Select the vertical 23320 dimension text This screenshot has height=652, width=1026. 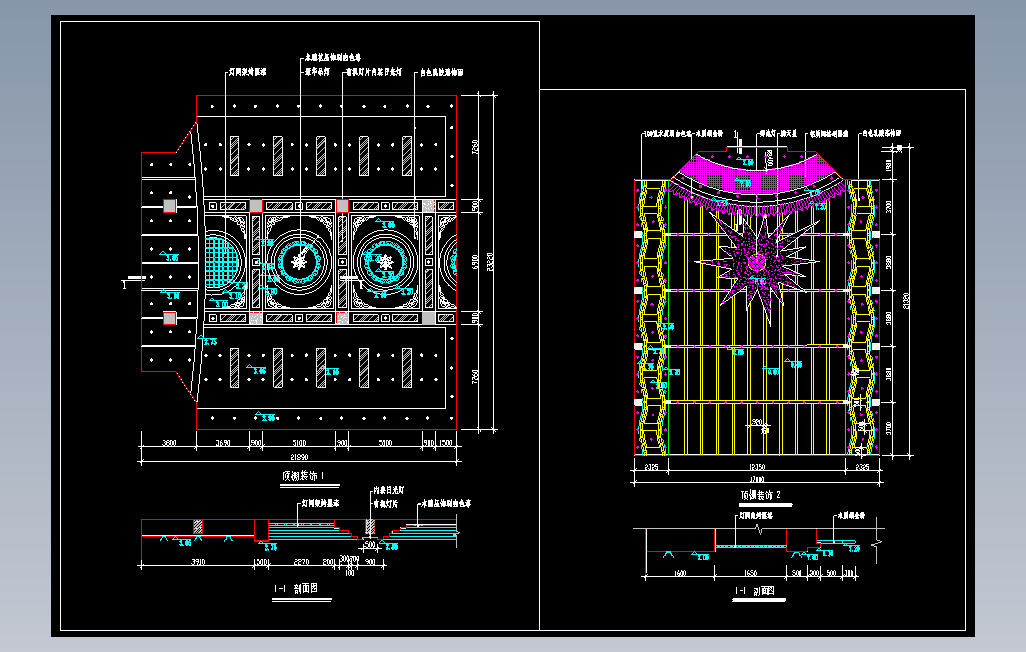click(x=491, y=263)
